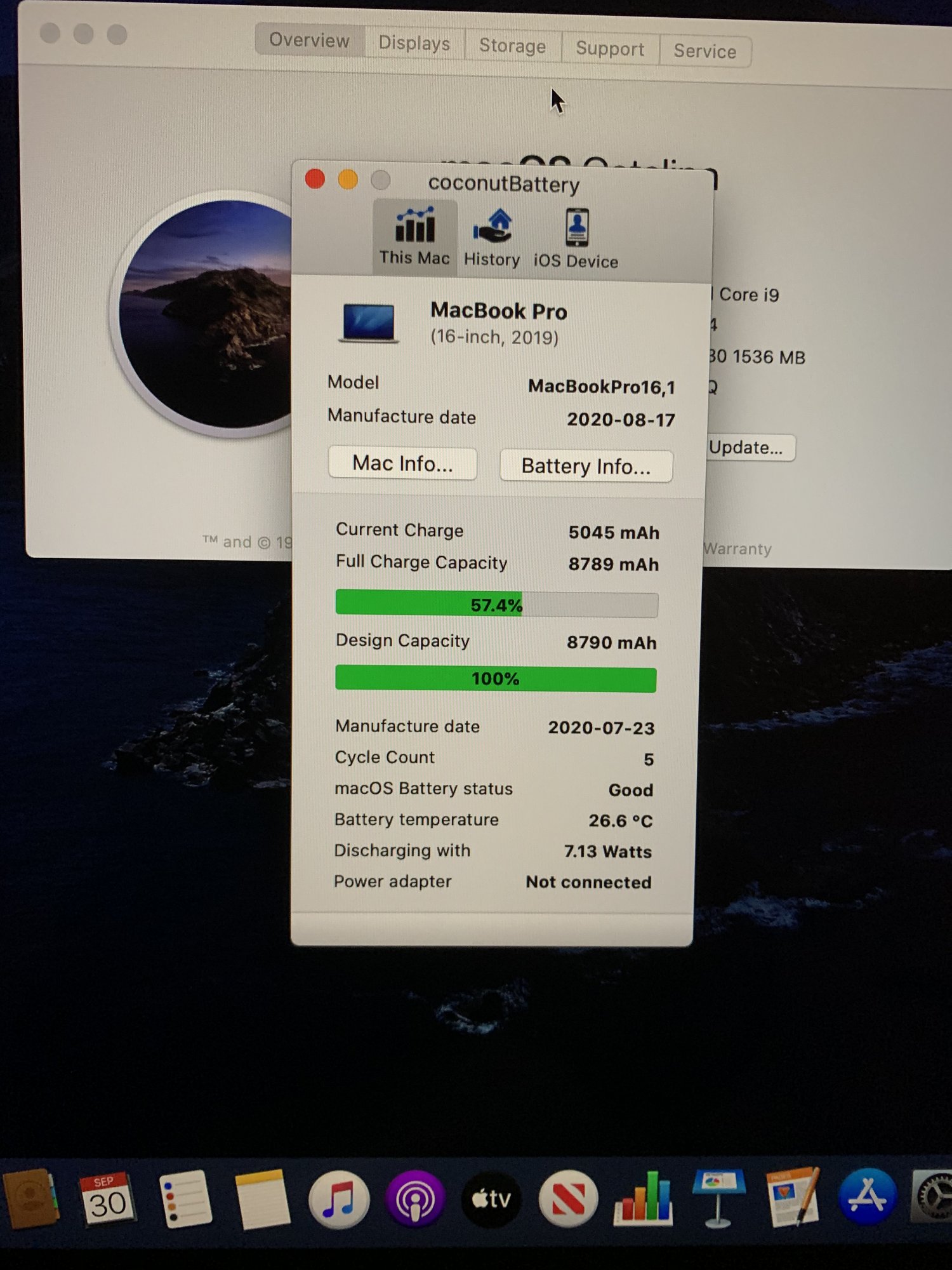Click the Warranty link in About This Mac

click(x=737, y=549)
